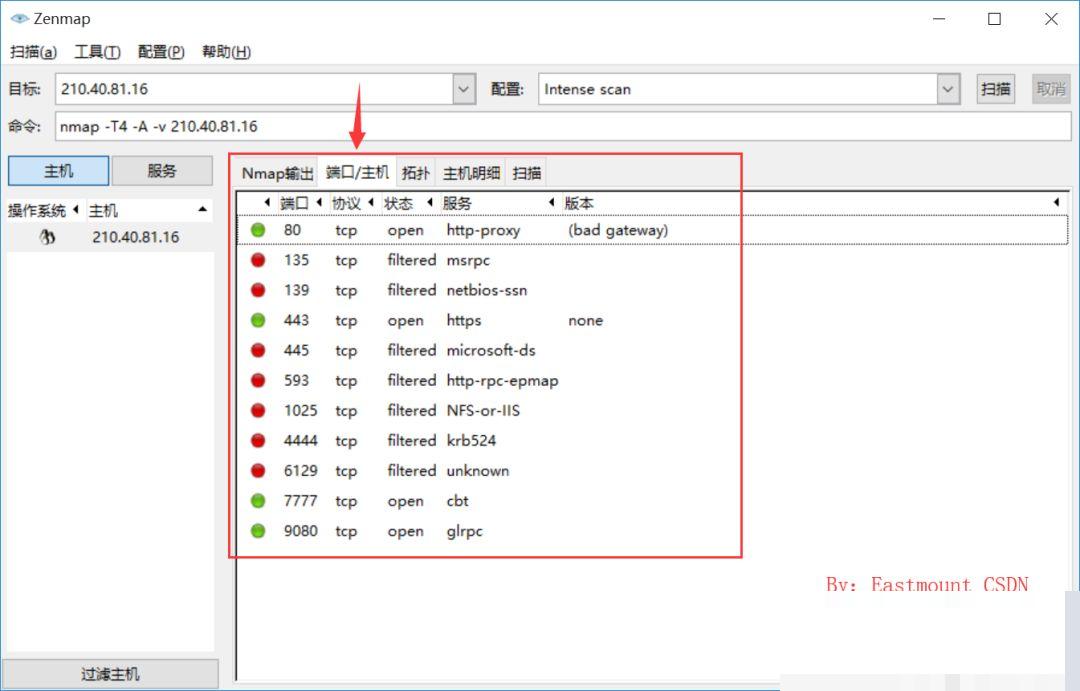Click green status dot for port 443
This screenshot has height=691, width=1080.
pyautogui.click(x=258, y=320)
